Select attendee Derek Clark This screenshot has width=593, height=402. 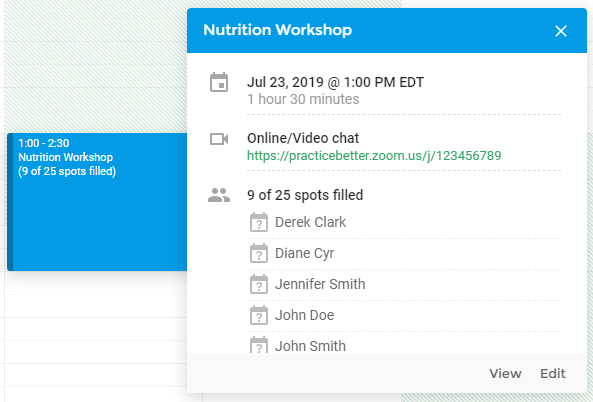click(310, 222)
